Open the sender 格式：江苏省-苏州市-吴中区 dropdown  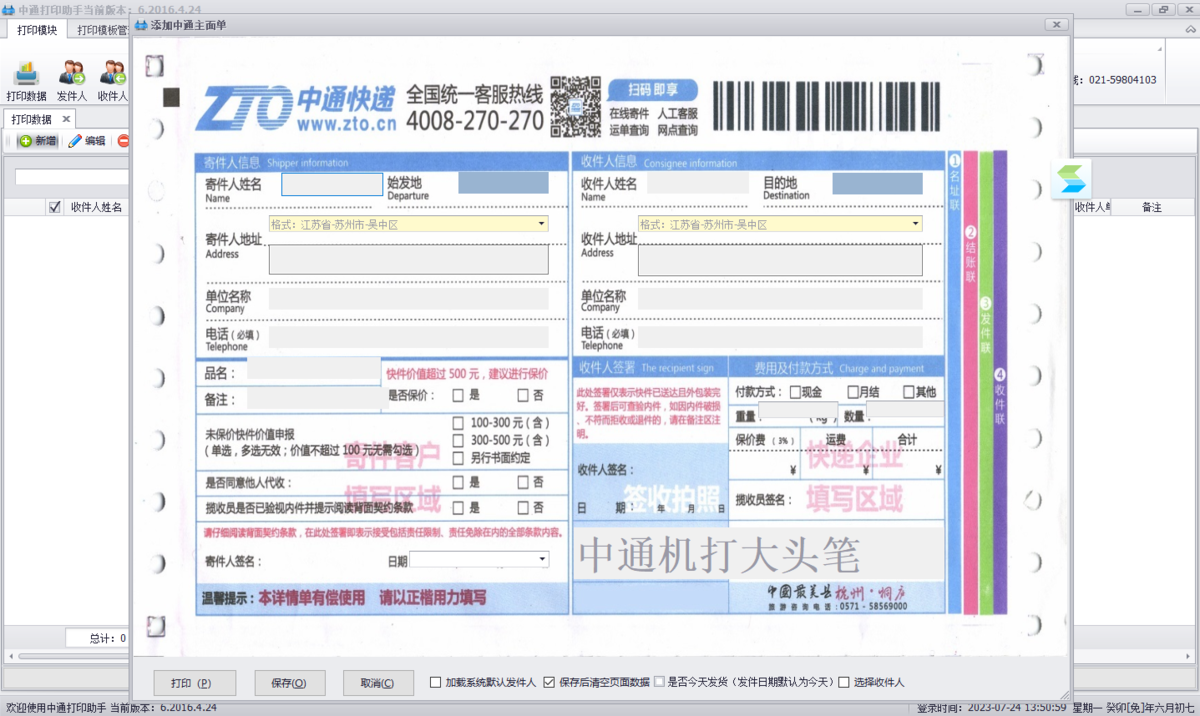pyautogui.click(x=540, y=223)
